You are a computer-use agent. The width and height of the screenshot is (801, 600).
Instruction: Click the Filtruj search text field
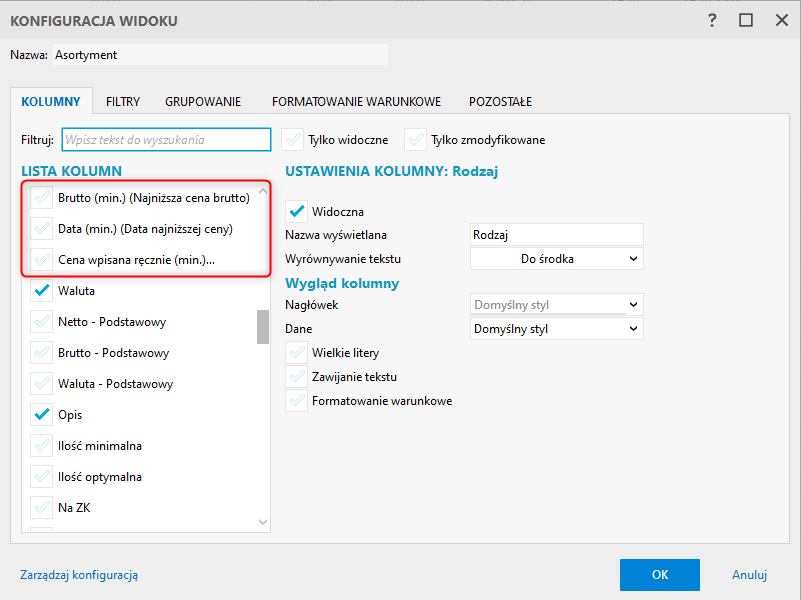(166, 140)
